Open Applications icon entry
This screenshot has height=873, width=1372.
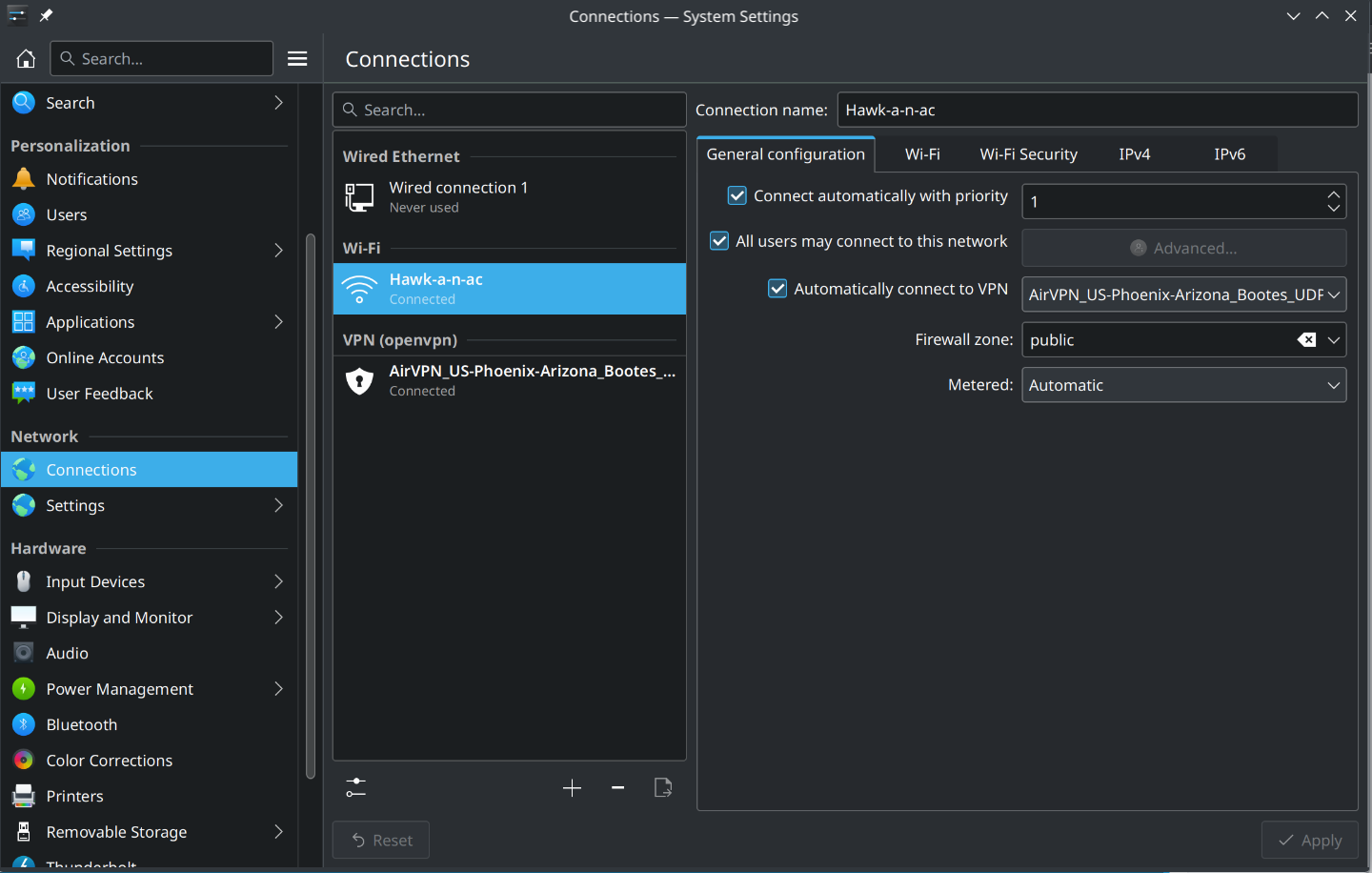coord(24,322)
